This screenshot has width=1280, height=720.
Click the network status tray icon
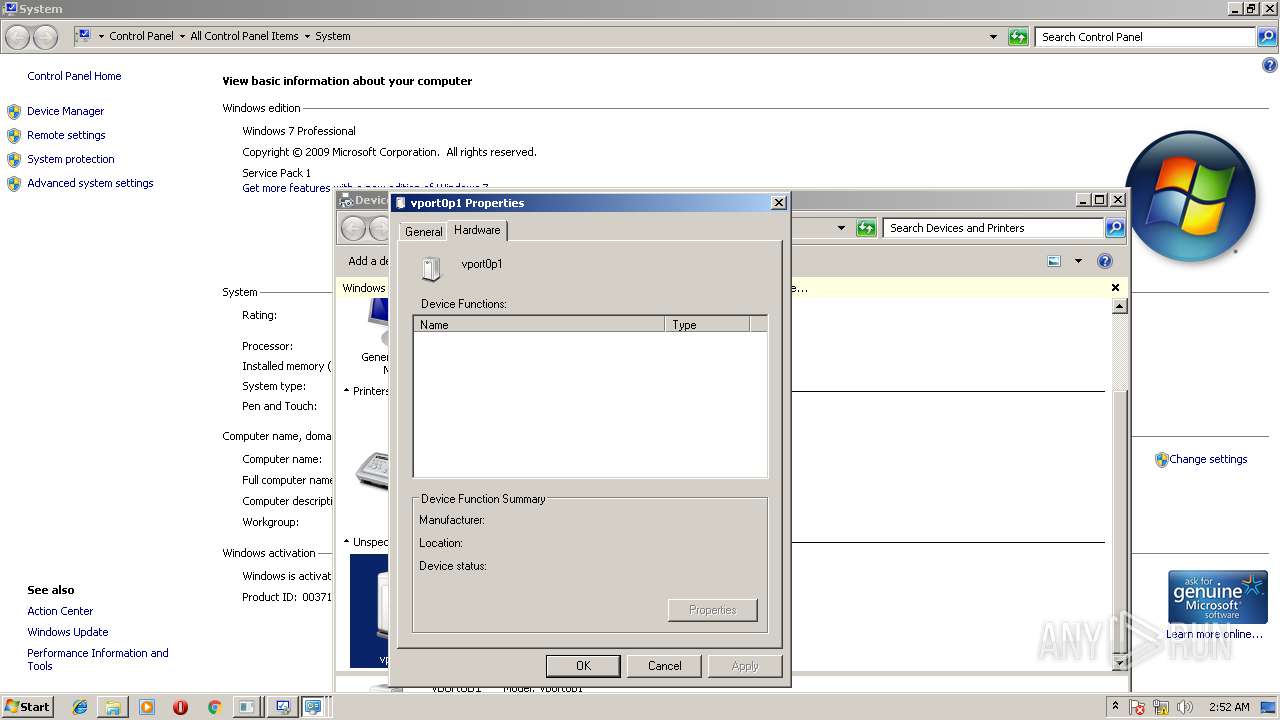(x=1161, y=707)
